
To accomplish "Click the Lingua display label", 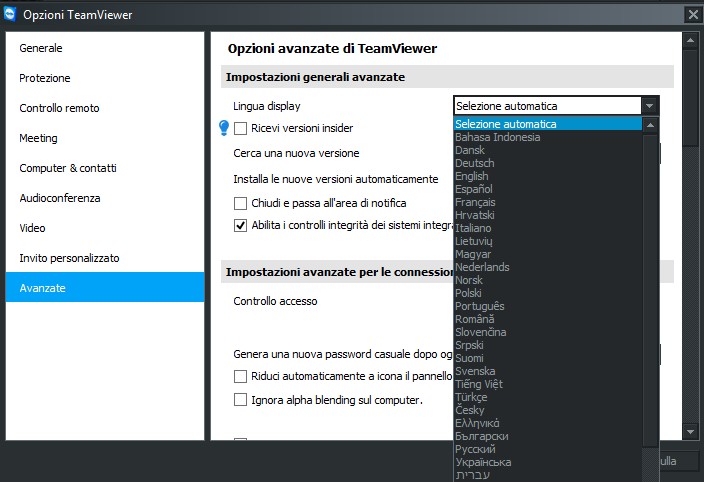I will point(267,106).
